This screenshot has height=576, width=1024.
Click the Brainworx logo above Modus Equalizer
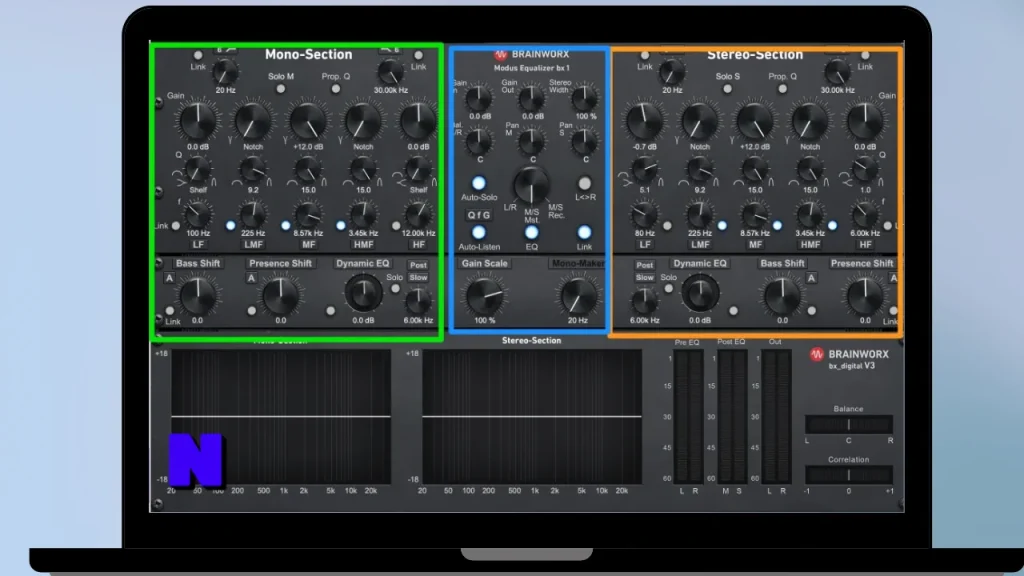pyautogui.click(x=532, y=54)
